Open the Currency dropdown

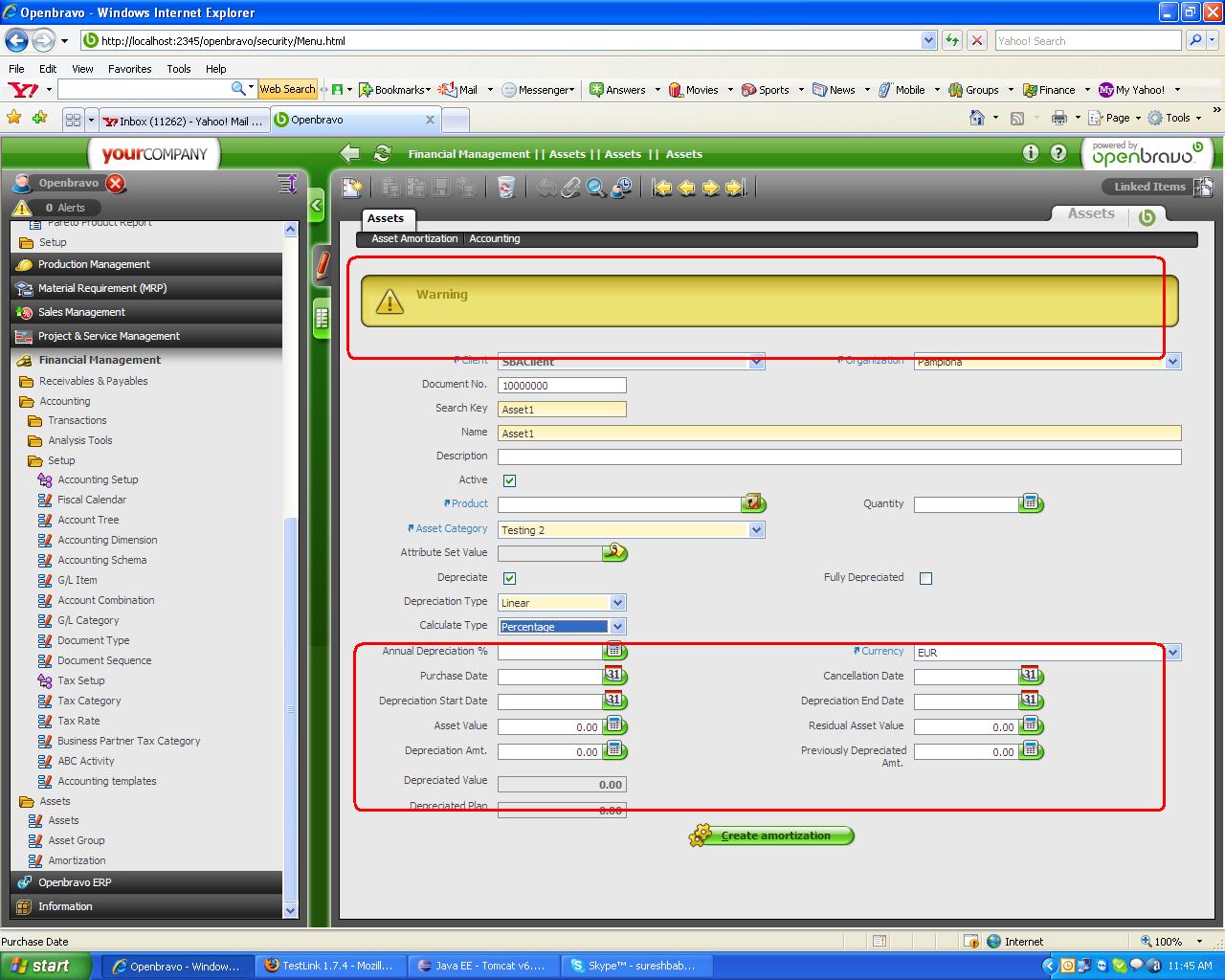(1173, 653)
